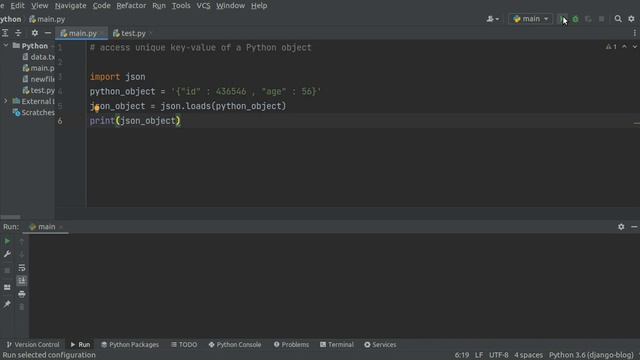Screen dimensions: 640x360
Task: Minimize the Run tool window
Action: pos(634,227)
